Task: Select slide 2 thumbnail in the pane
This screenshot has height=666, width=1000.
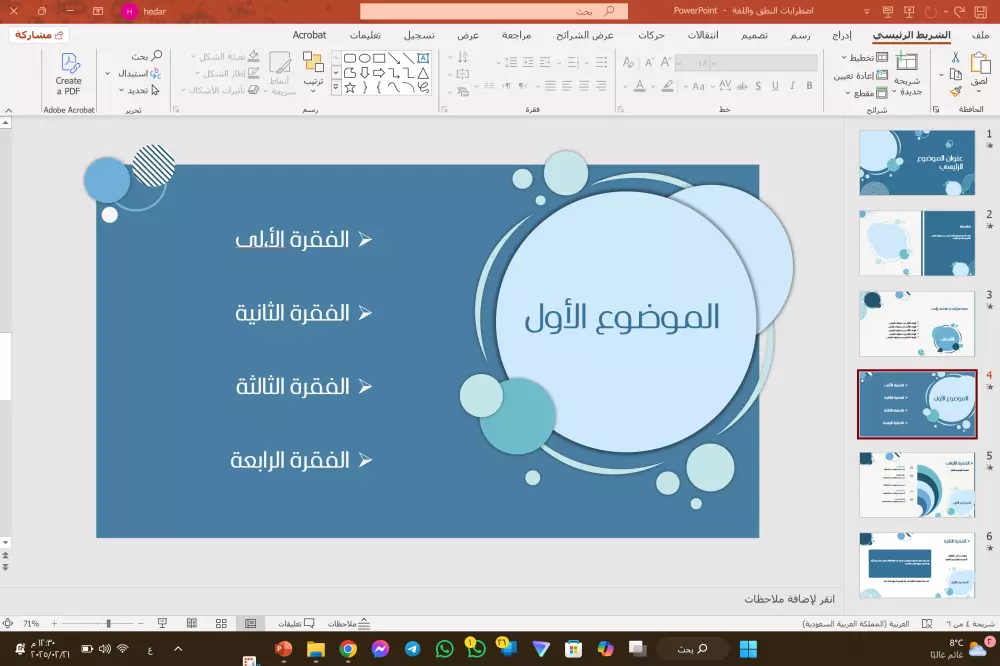Action: [x=916, y=243]
